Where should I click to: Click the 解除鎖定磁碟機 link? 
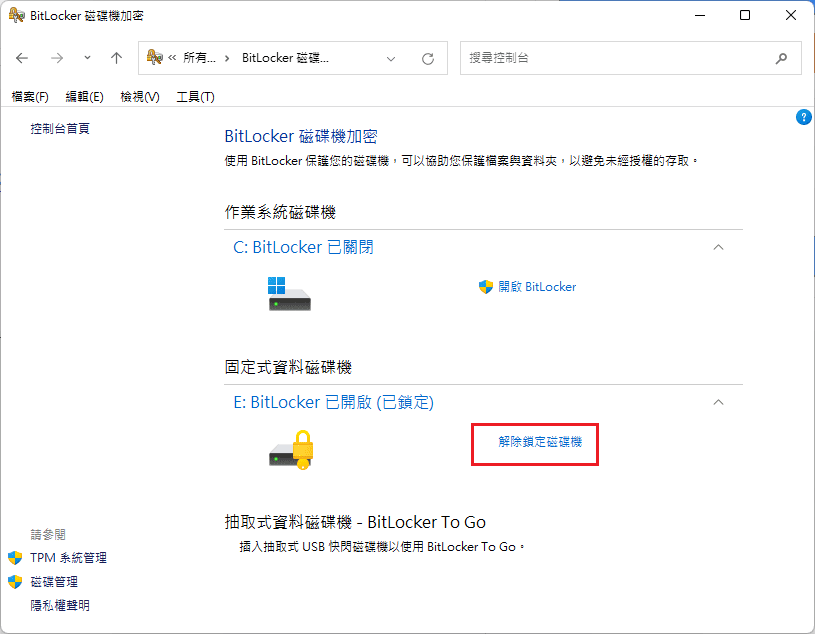point(534,444)
